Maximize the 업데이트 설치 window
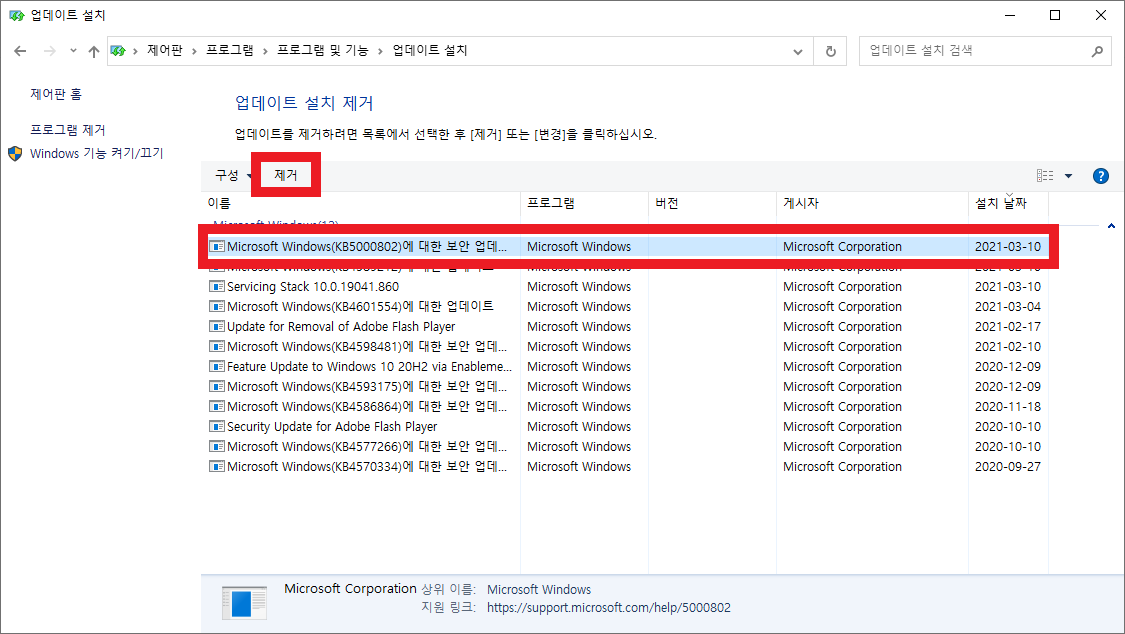The width and height of the screenshot is (1125, 634). 1055,15
